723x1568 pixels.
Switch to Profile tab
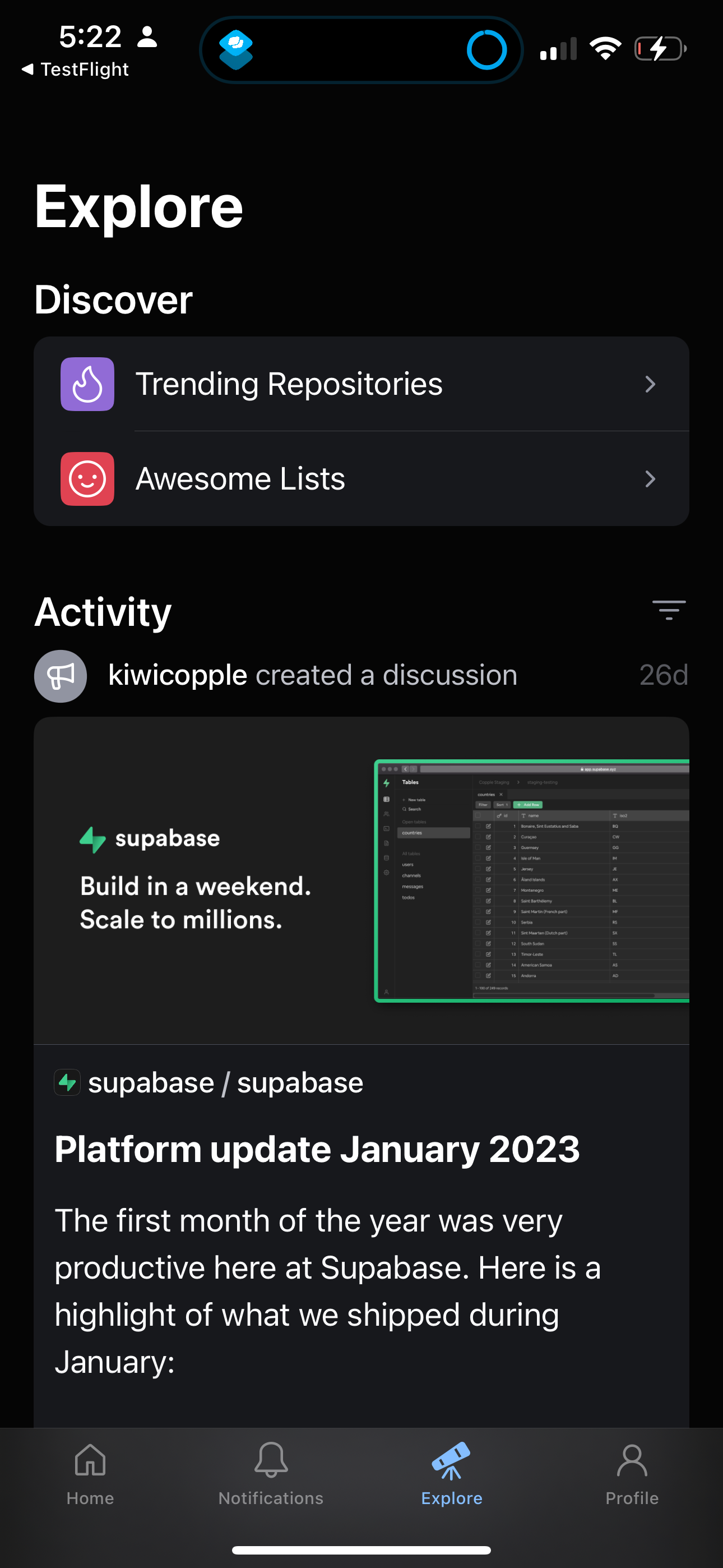tap(632, 1474)
